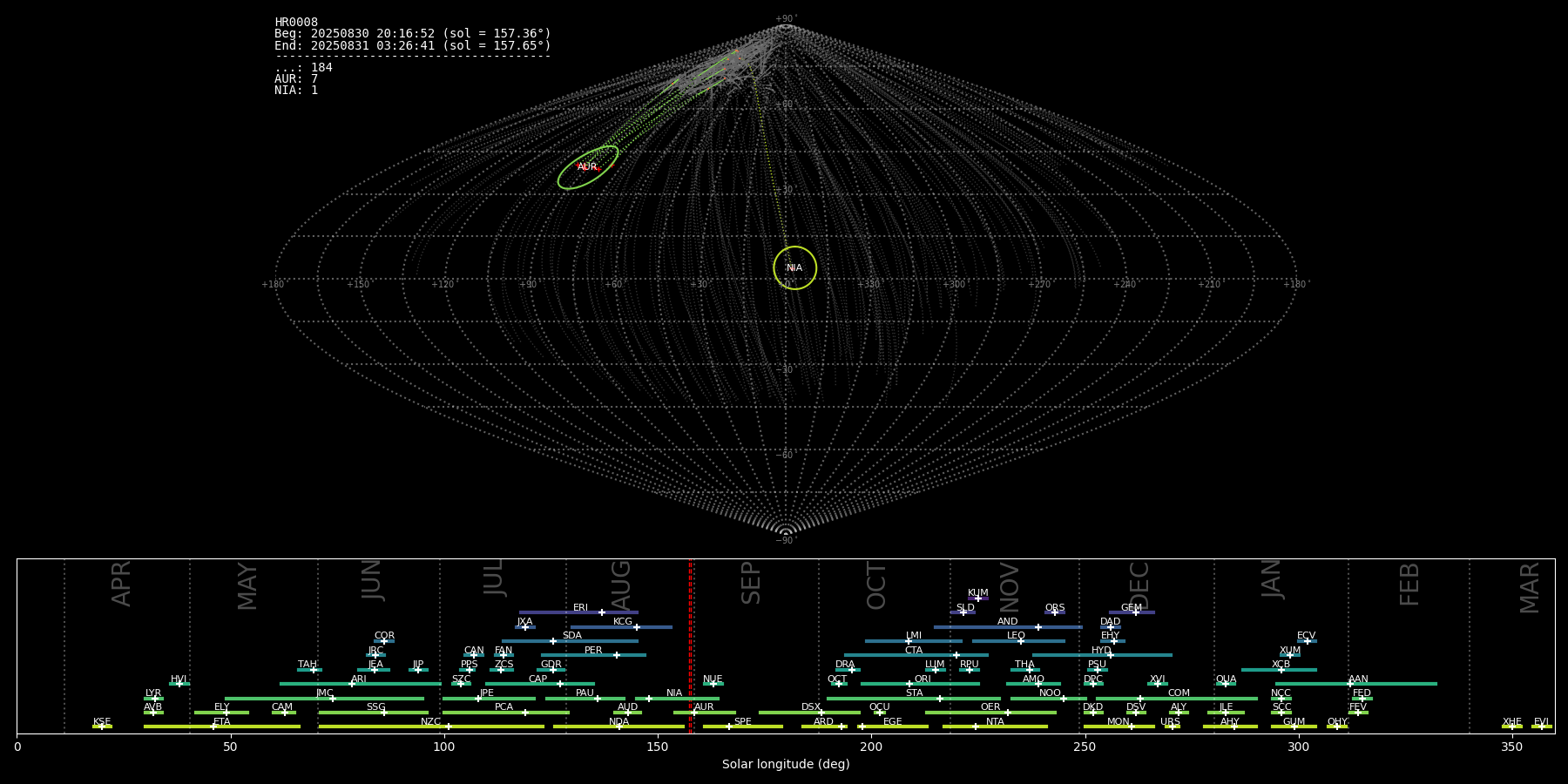Click the LYR shower label
1568x784 pixels.
pos(153,693)
